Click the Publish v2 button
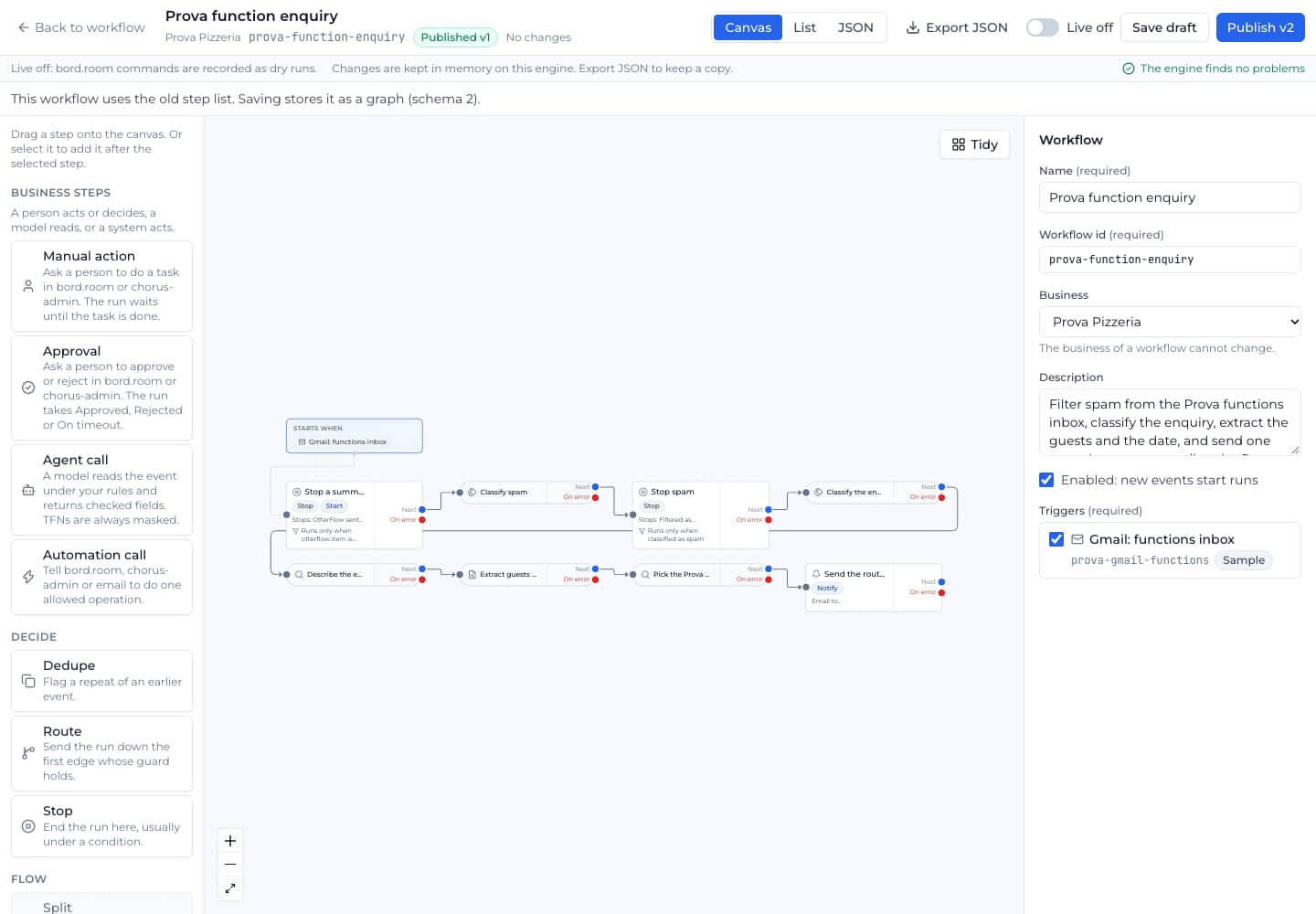The image size is (1316, 914). pos(1260,27)
